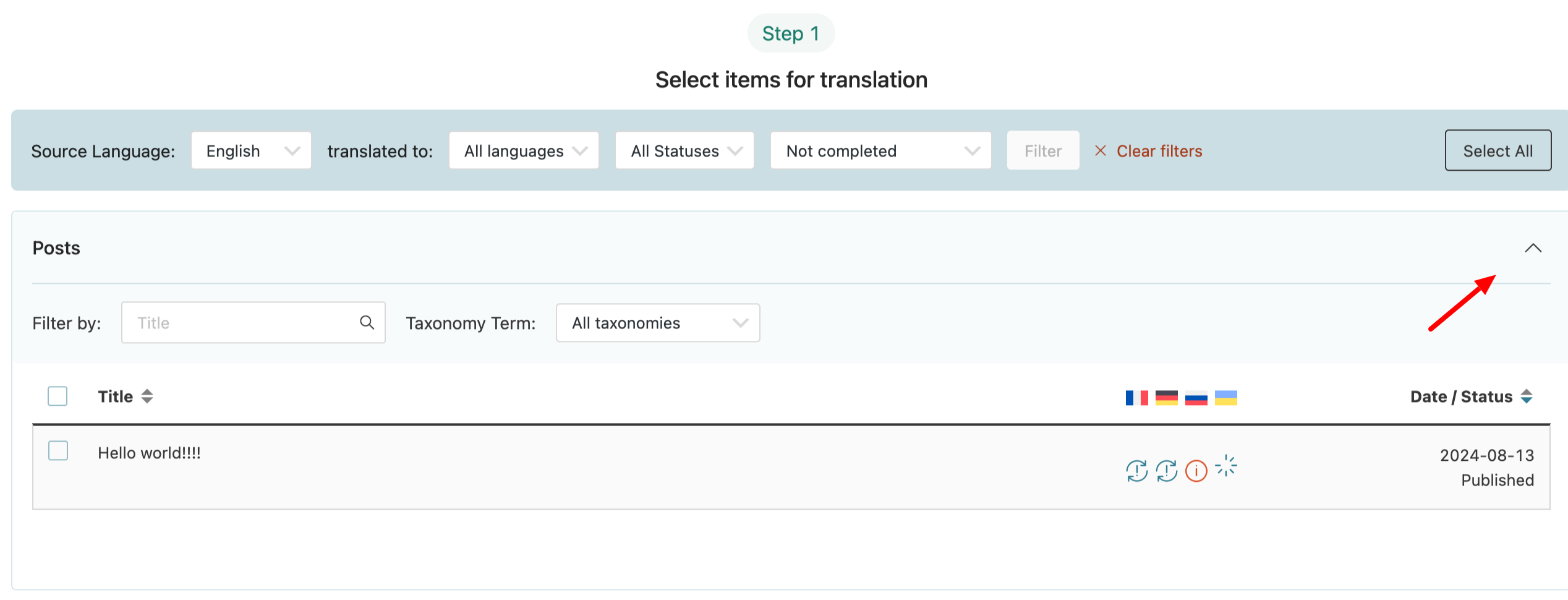Click French needs-update status icon for Hello world
Image resolution: width=1568 pixels, height=600 pixels.
[x=1136, y=471]
